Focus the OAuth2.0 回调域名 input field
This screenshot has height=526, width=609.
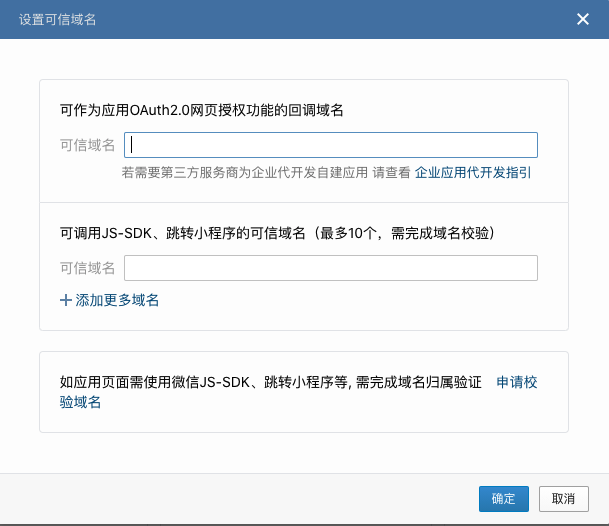tap(331, 145)
